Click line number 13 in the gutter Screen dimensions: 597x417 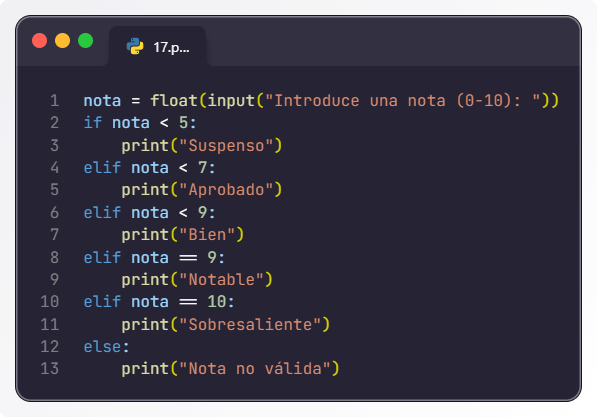(50, 369)
